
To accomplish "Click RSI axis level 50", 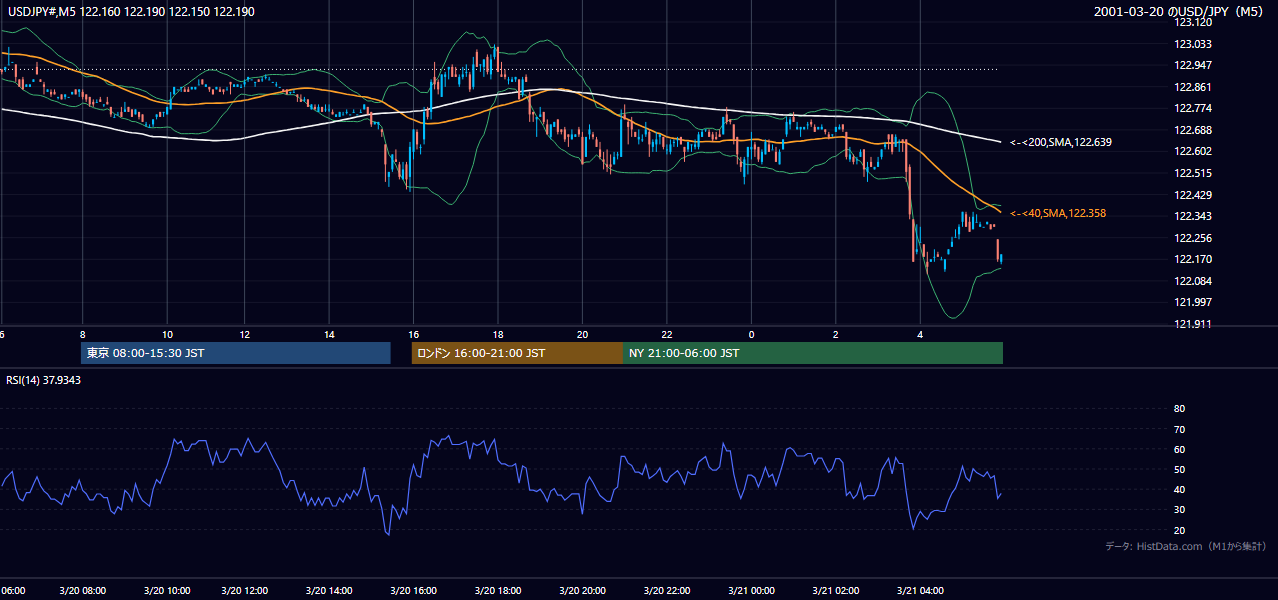I will pos(1179,469).
